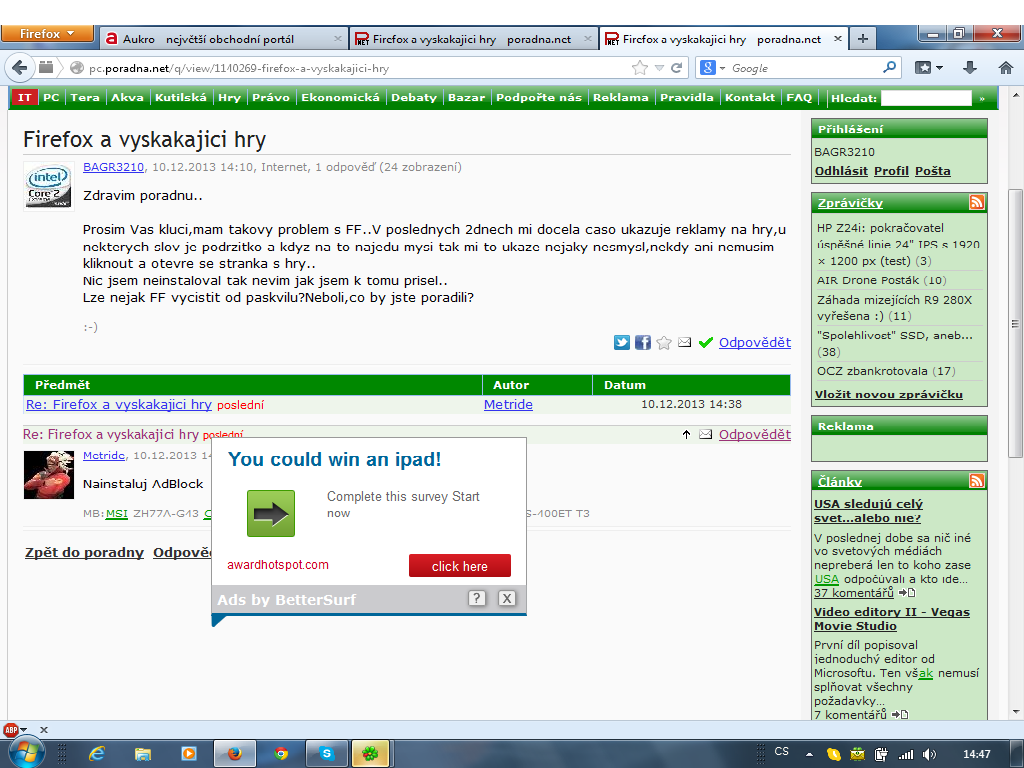Open Pošta link in login panel
Screen dimensions: 1024x768
(x=933, y=170)
